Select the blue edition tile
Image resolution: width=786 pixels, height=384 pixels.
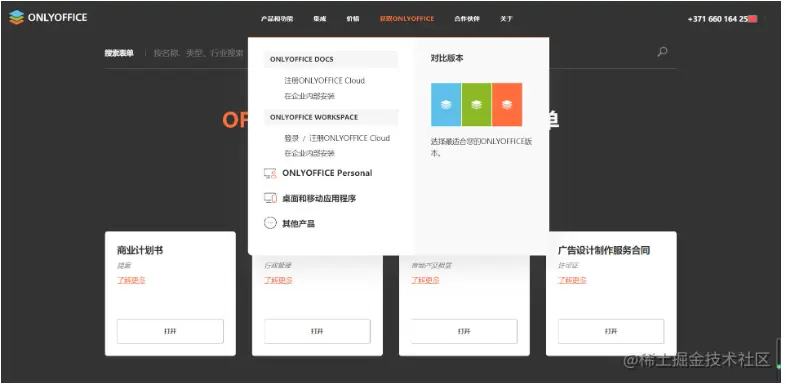tap(446, 104)
